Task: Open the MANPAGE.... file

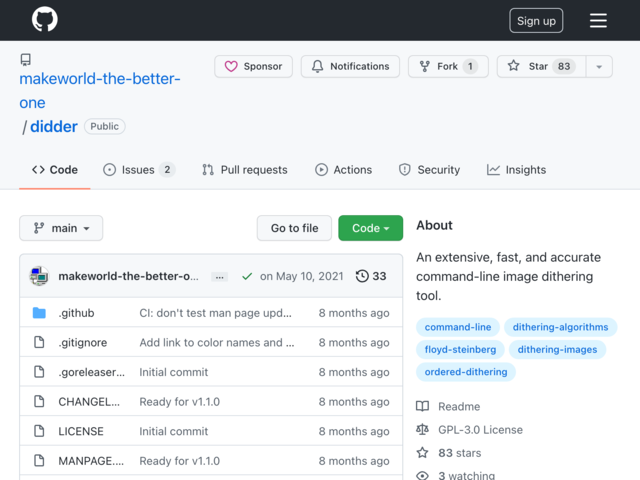Action: [91, 461]
